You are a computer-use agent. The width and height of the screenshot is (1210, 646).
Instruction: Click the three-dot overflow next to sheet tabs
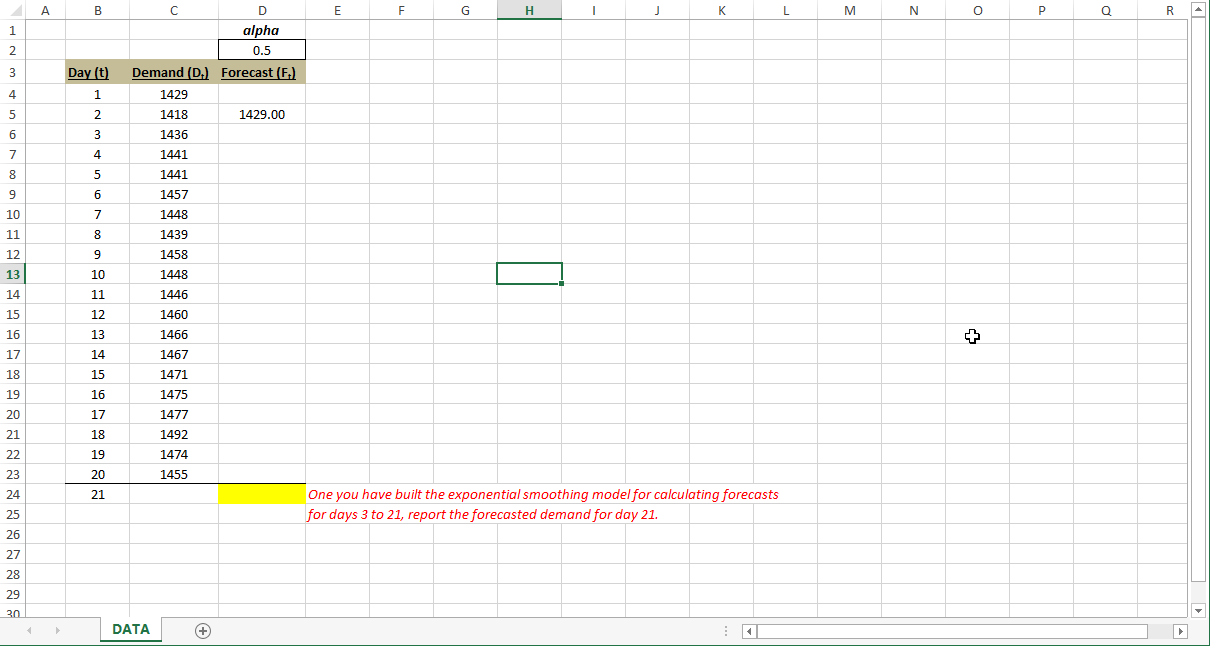tap(725, 630)
